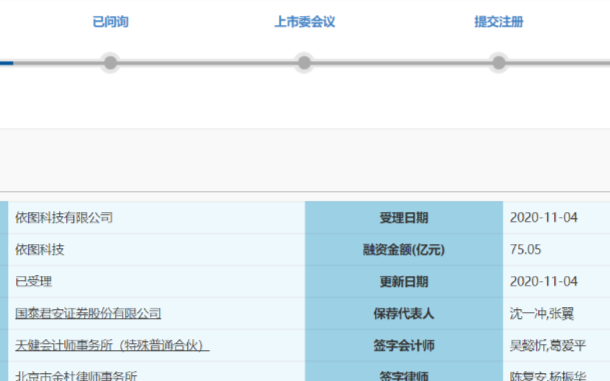Viewport: 610px width, 381px height.
Task: Click the 上市委会议 stage label
Action: click(x=305, y=22)
